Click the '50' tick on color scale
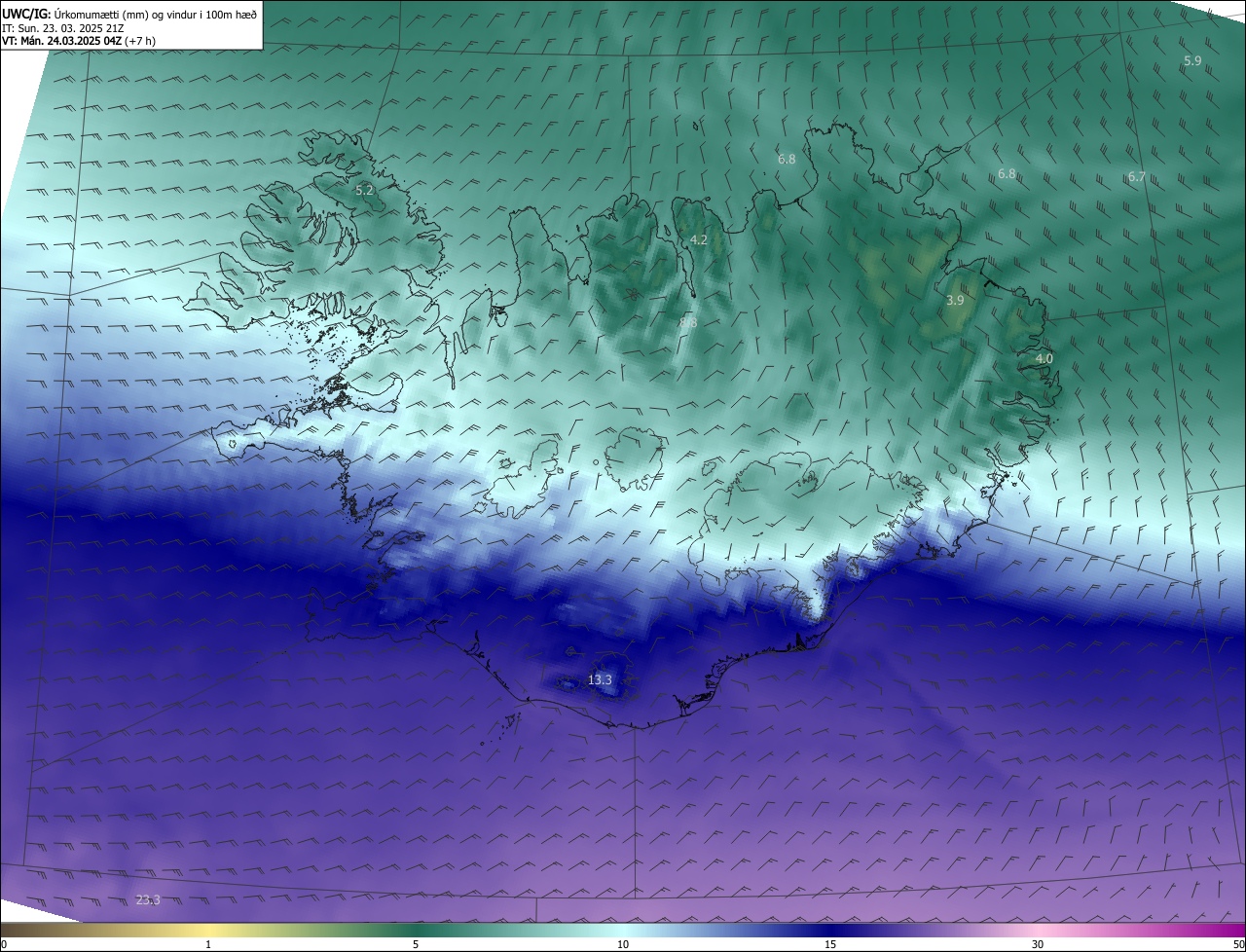The height and width of the screenshot is (952, 1246). tap(1238, 944)
